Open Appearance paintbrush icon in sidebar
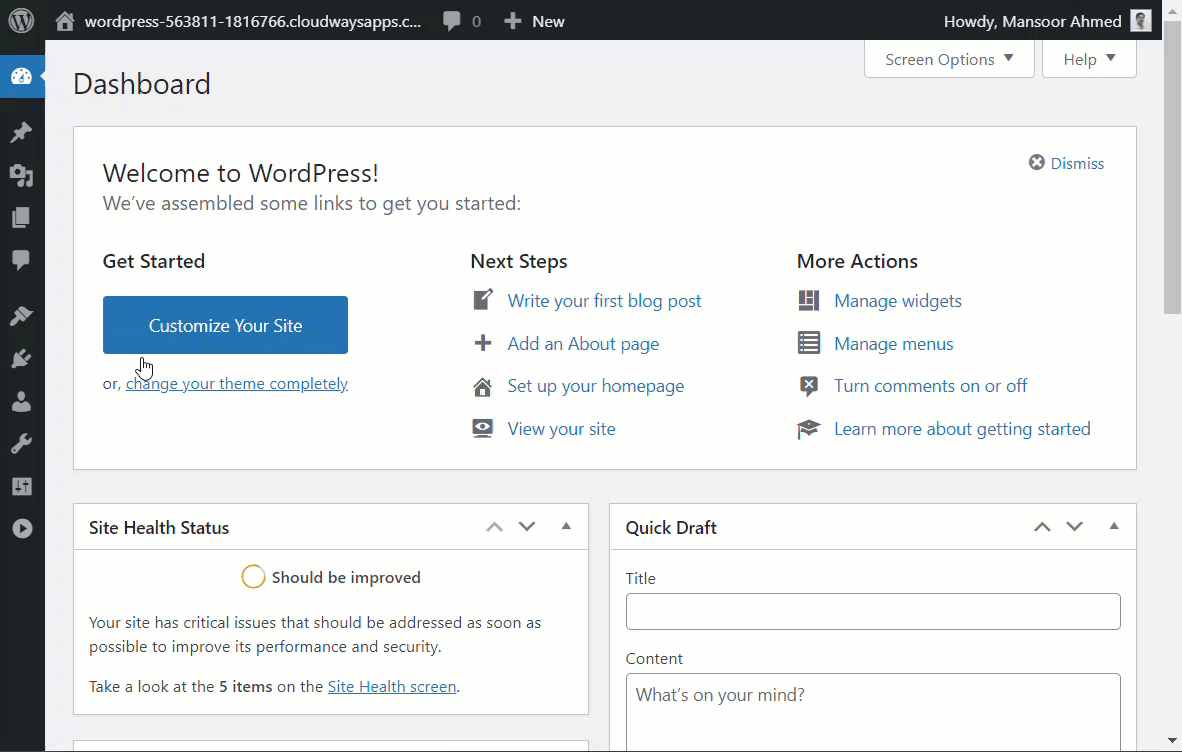The height and width of the screenshot is (752, 1182). (x=21, y=316)
